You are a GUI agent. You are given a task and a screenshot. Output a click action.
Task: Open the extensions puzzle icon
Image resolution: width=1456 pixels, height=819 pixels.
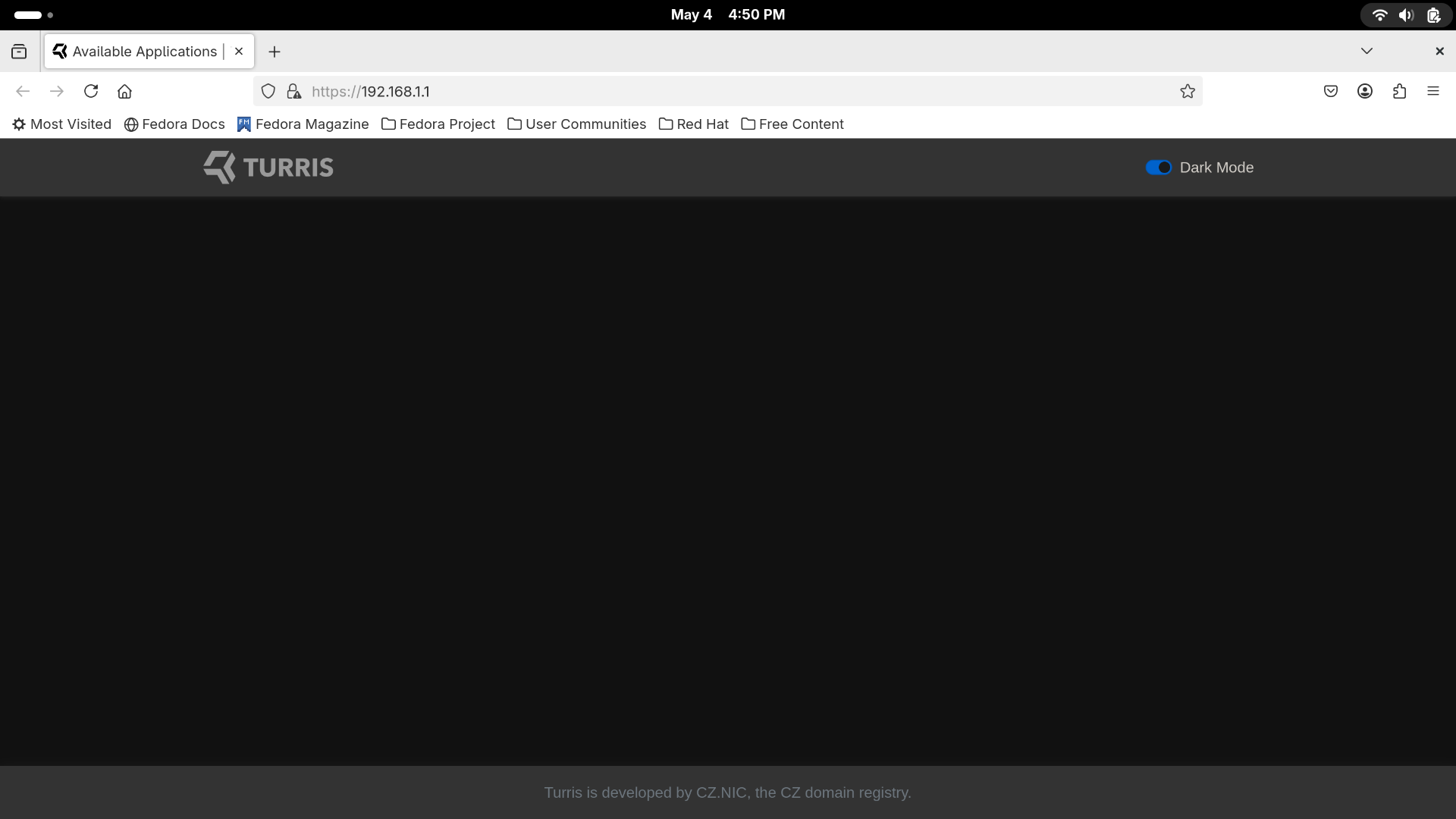(x=1399, y=91)
